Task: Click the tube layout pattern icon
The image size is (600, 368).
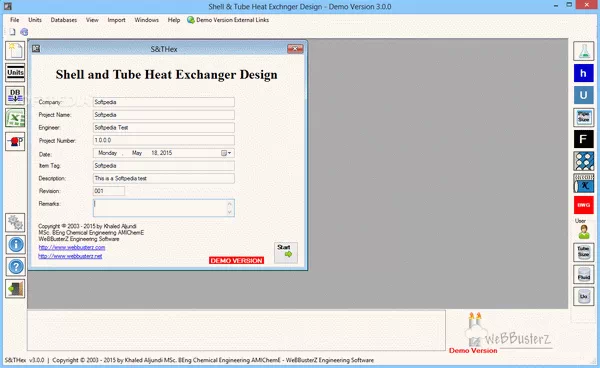Action: point(584,161)
